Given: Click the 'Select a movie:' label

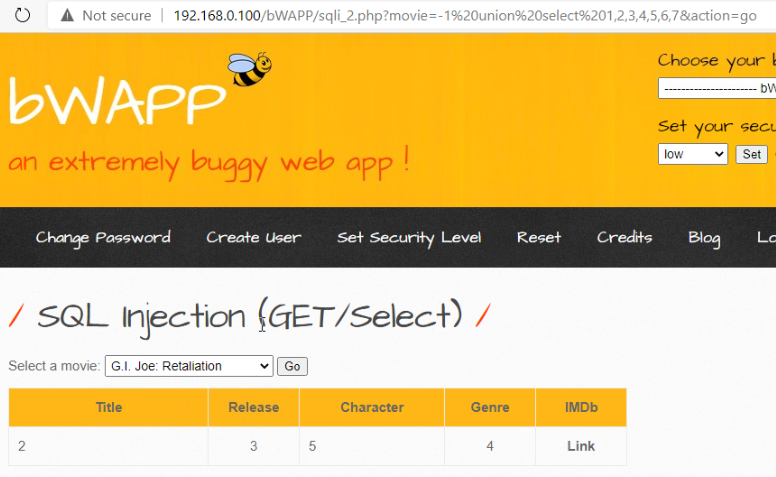Looking at the screenshot, I should (x=54, y=366).
